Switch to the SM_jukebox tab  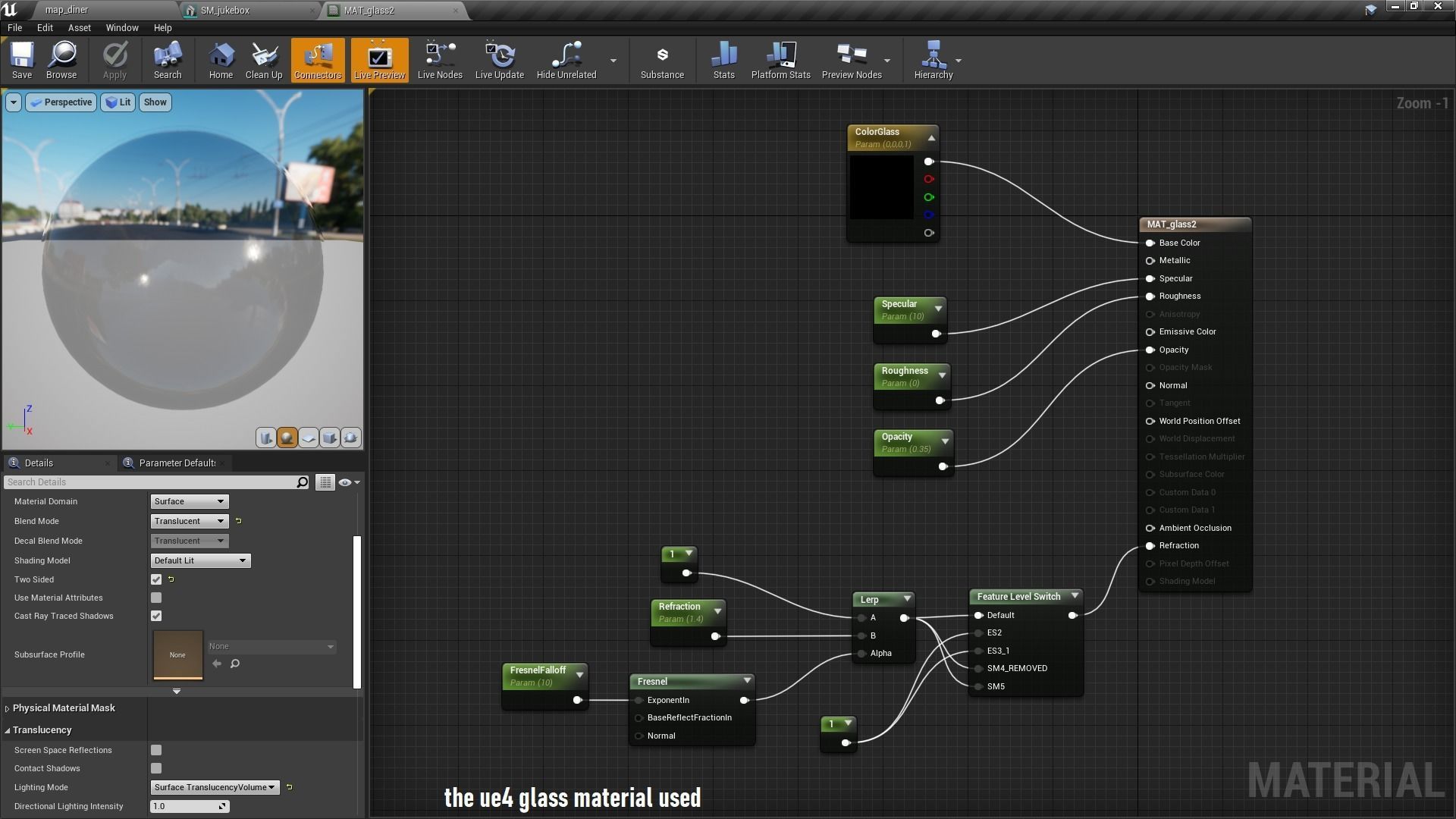pyautogui.click(x=225, y=11)
